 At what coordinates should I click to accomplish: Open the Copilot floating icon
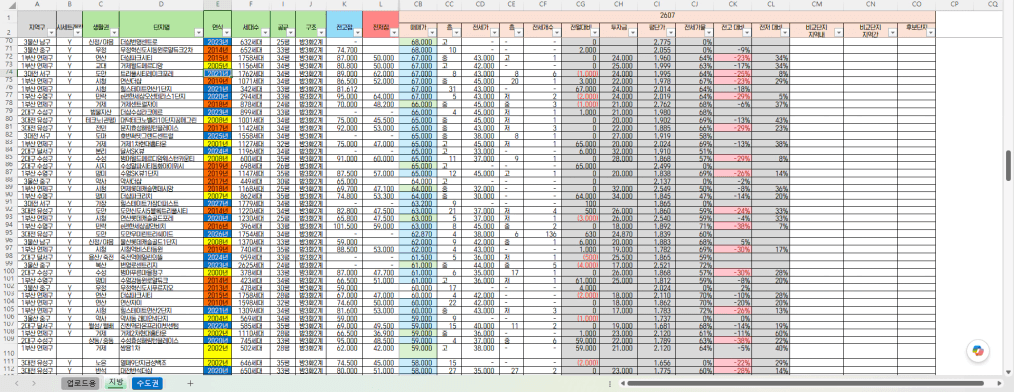[977, 351]
